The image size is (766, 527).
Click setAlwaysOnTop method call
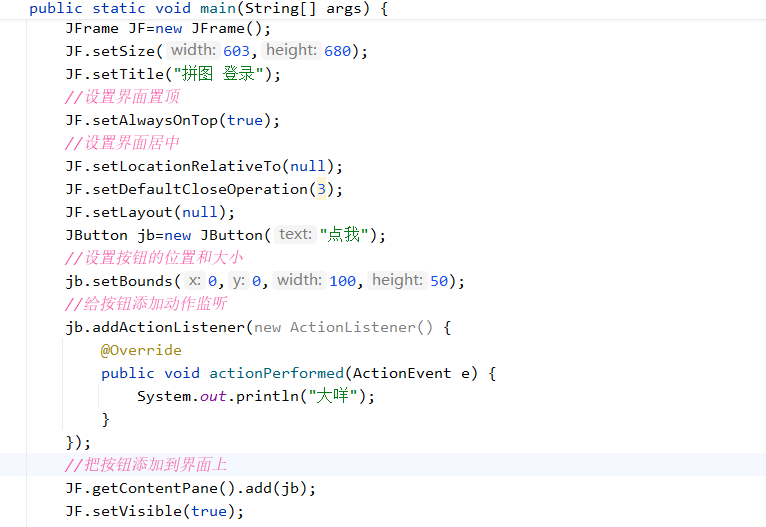(x=155, y=120)
